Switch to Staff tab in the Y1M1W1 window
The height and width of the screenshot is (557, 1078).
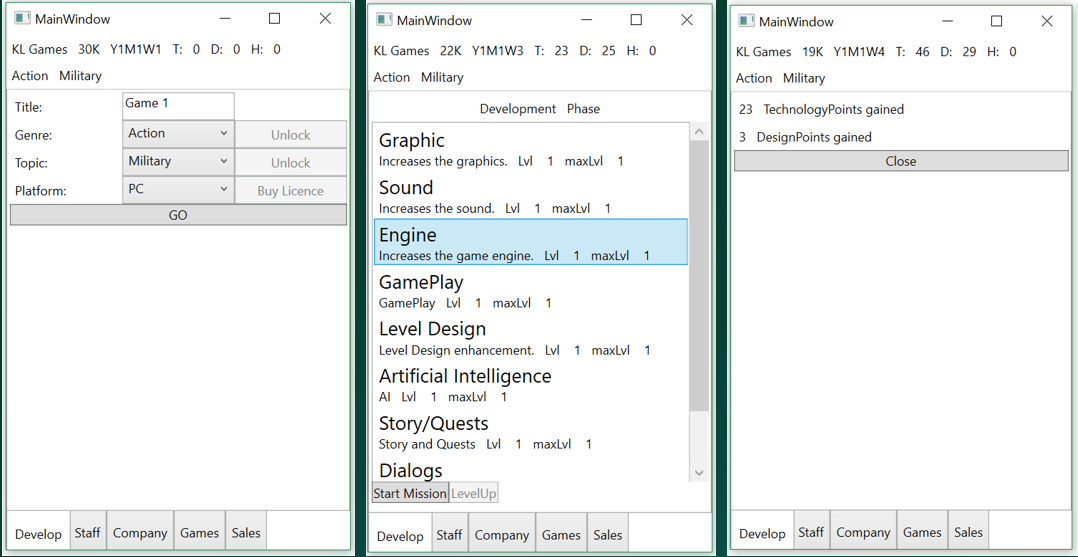click(88, 533)
